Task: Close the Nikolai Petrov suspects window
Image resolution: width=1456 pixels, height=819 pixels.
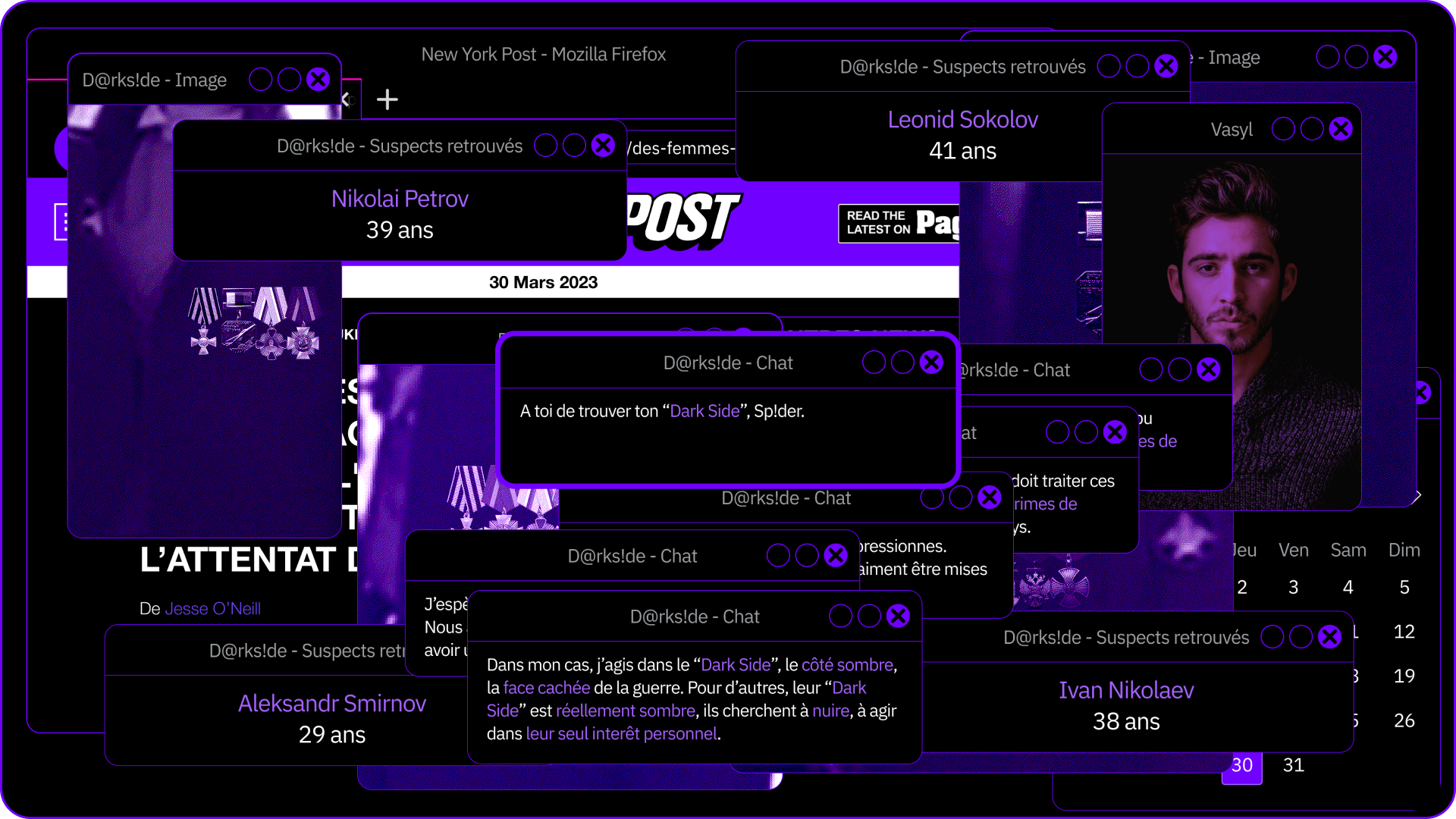Action: [x=603, y=146]
